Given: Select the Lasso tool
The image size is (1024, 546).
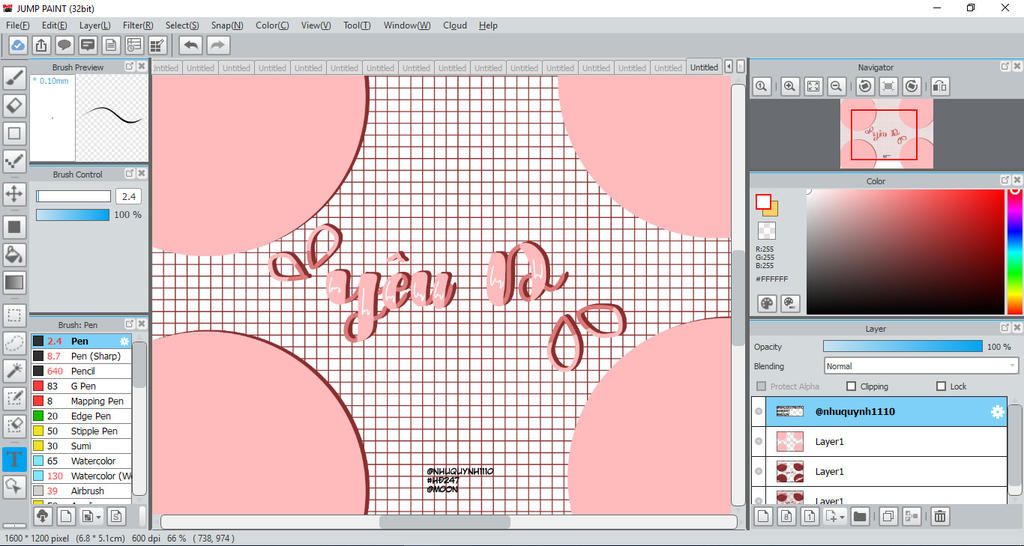Looking at the screenshot, I should coord(14,344).
